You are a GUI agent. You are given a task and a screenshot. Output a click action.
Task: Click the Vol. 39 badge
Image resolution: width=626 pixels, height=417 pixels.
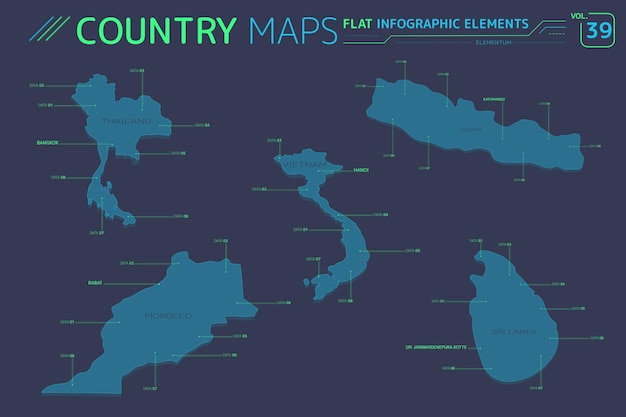coord(596,28)
